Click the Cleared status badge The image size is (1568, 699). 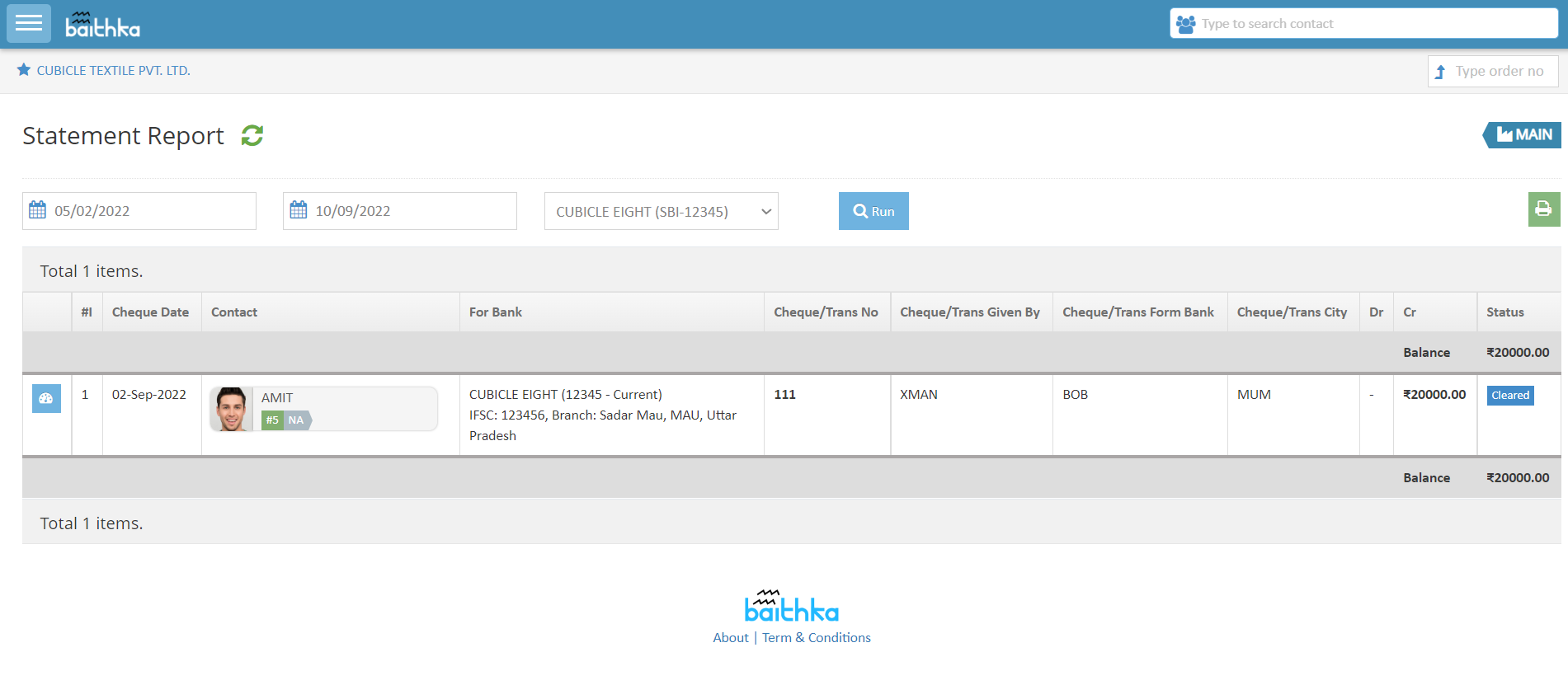pos(1510,396)
